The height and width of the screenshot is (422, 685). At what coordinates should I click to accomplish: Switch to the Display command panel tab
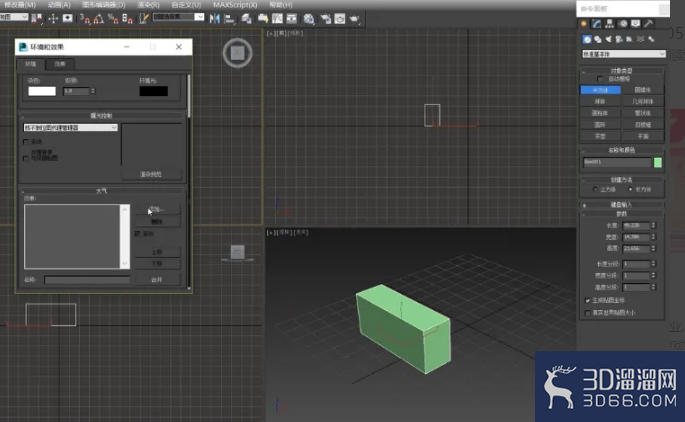(x=636, y=24)
